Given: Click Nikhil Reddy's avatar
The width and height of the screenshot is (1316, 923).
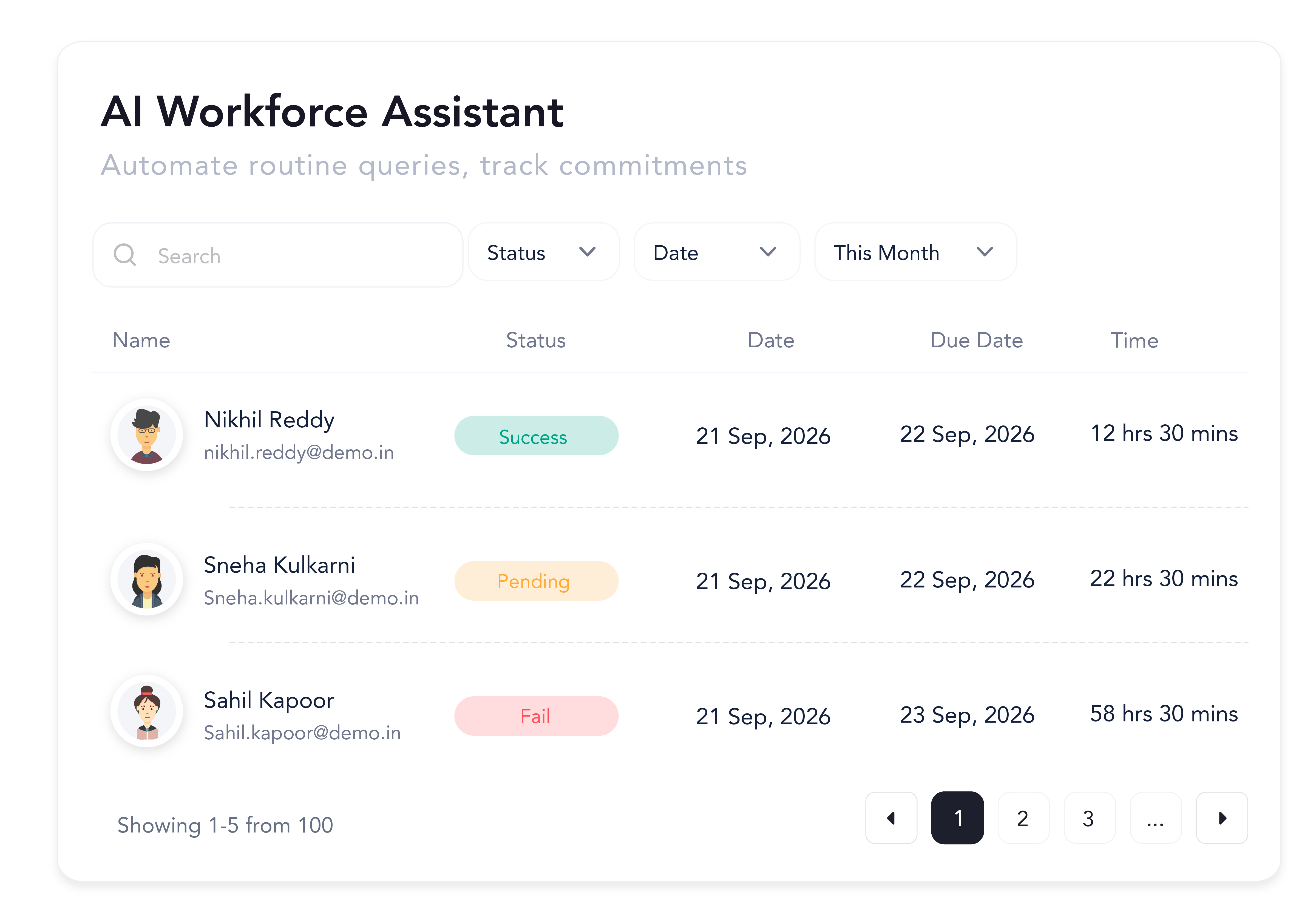Looking at the screenshot, I should pos(147,435).
